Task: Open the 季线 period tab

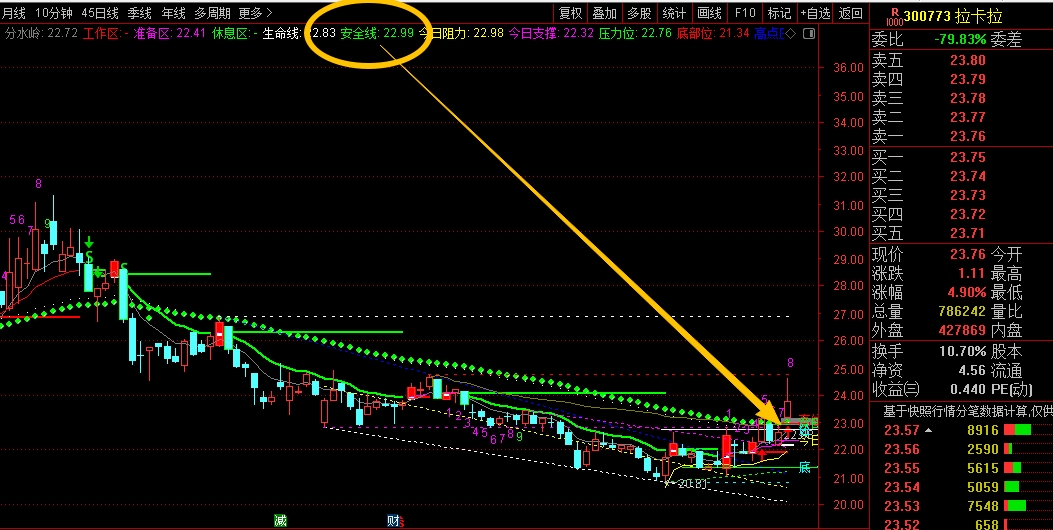Action: pyautogui.click(x=140, y=13)
